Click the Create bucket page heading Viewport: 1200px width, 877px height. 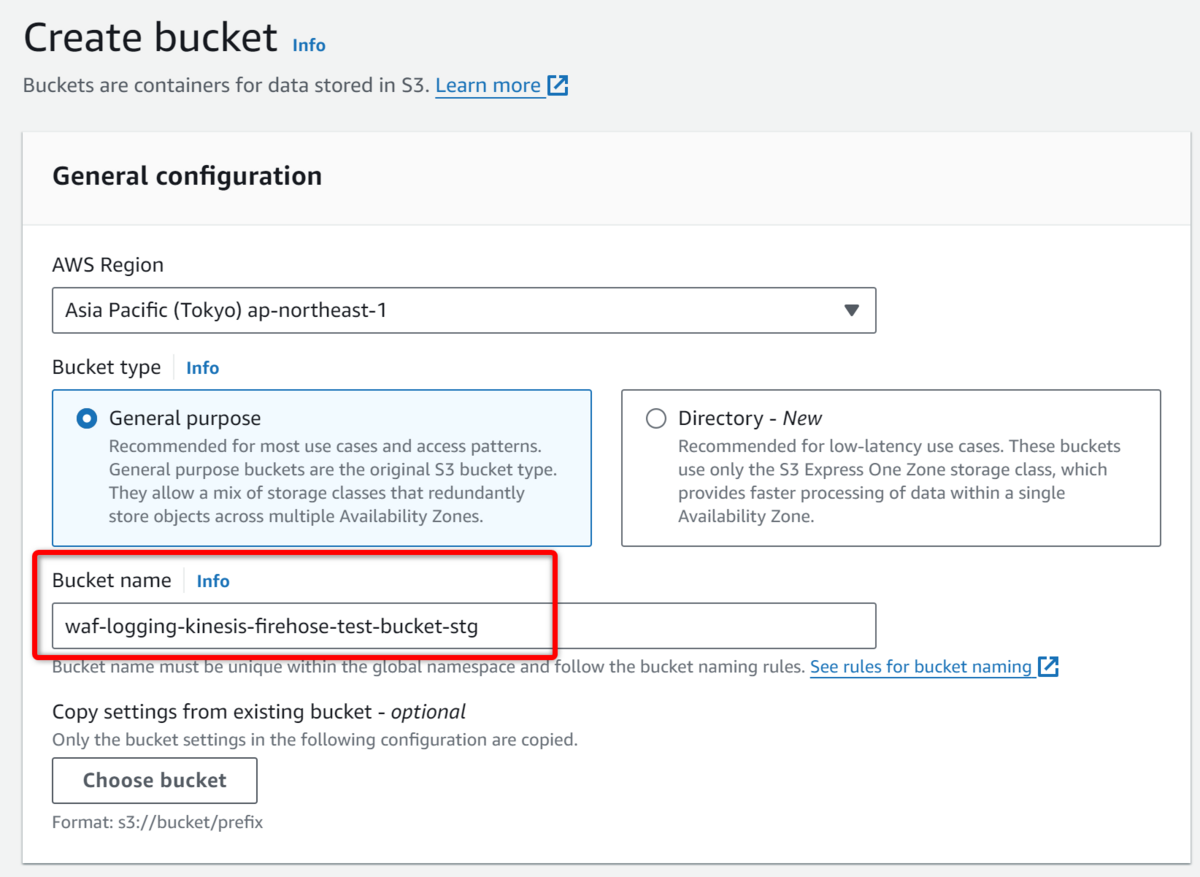click(x=150, y=38)
